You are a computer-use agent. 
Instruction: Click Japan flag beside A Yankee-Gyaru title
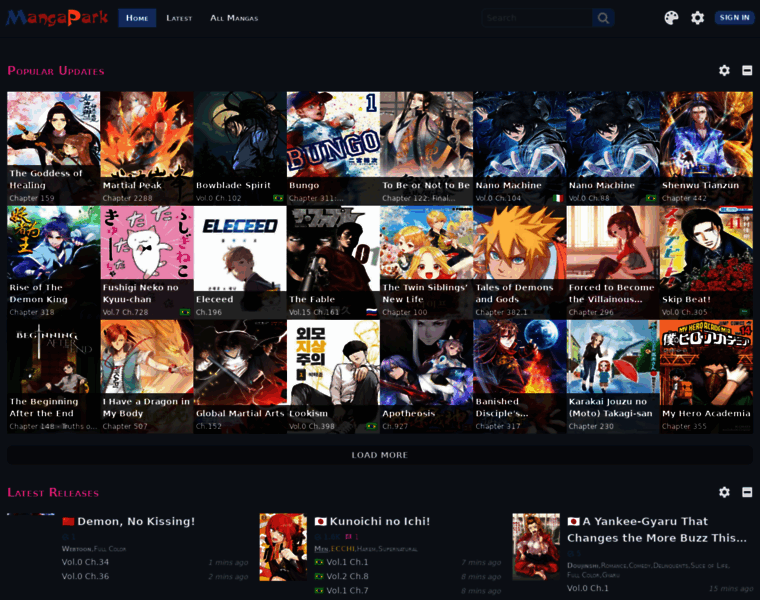click(x=573, y=521)
